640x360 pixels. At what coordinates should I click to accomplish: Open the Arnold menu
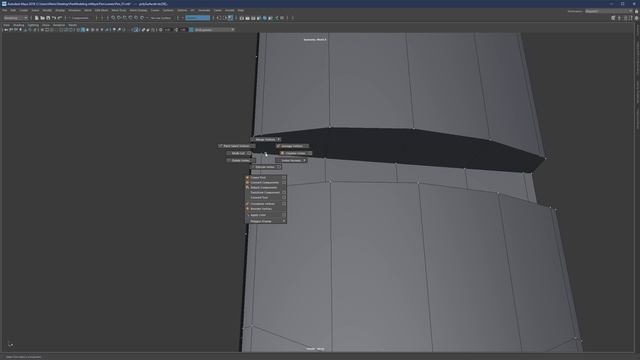pos(230,10)
